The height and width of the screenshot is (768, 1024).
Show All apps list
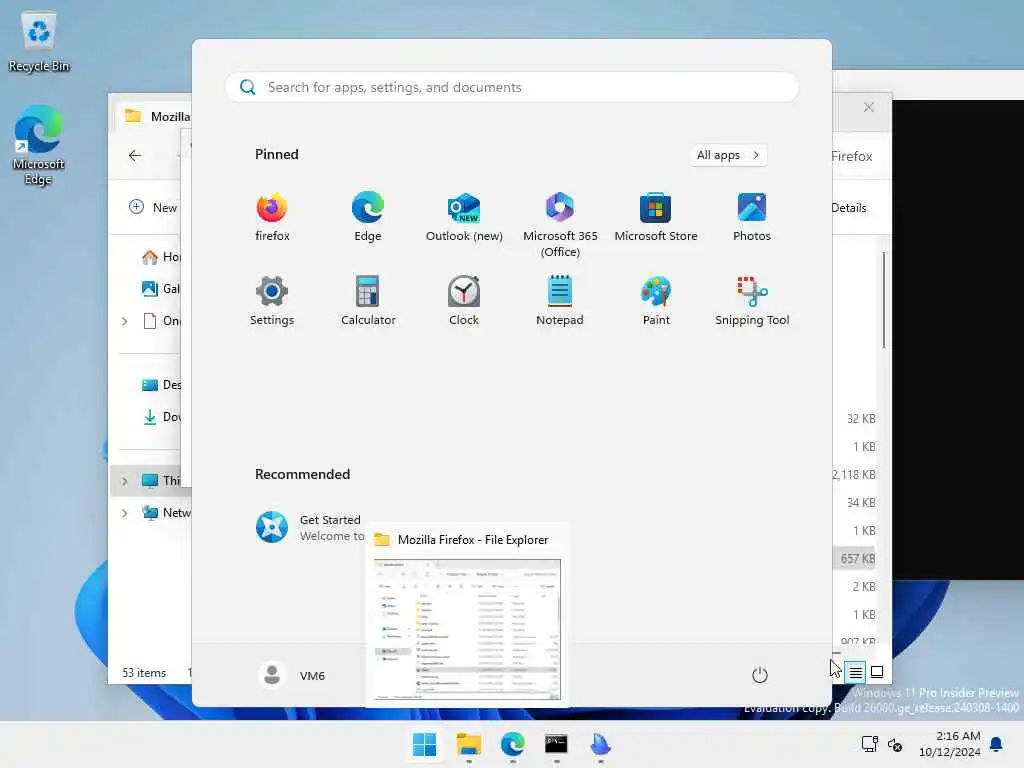click(728, 155)
